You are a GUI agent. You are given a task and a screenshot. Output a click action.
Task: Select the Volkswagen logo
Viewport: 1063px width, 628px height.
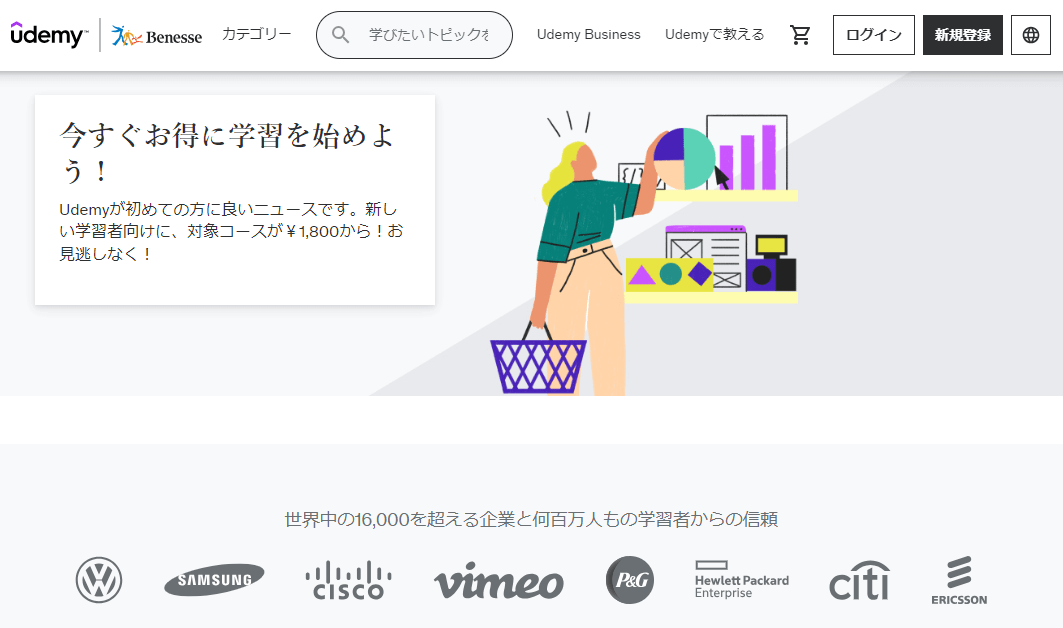pyautogui.click(x=99, y=581)
